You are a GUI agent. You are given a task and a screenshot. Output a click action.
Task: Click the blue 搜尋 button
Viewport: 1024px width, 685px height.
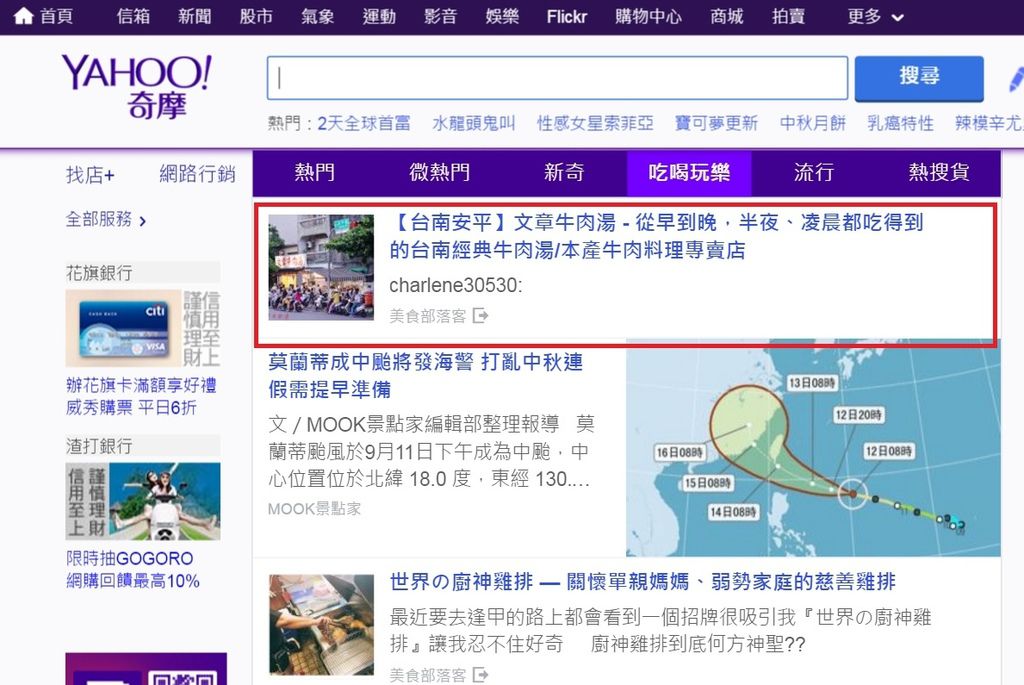pos(919,78)
